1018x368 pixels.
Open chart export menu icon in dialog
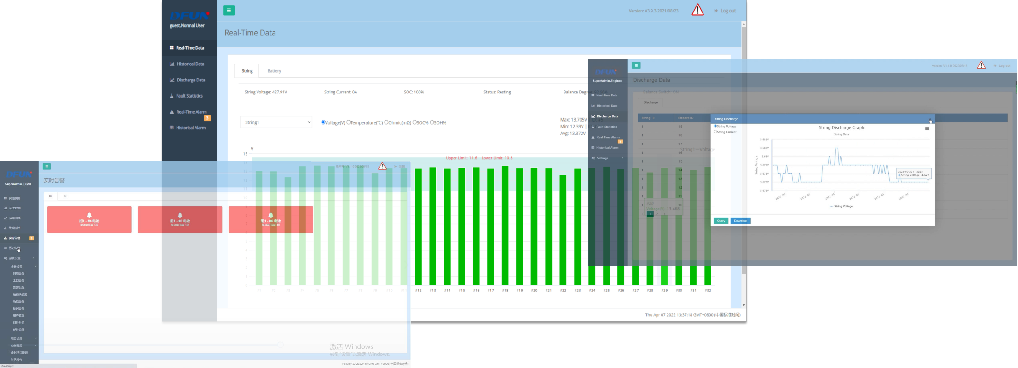pyautogui.click(x=926, y=129)
